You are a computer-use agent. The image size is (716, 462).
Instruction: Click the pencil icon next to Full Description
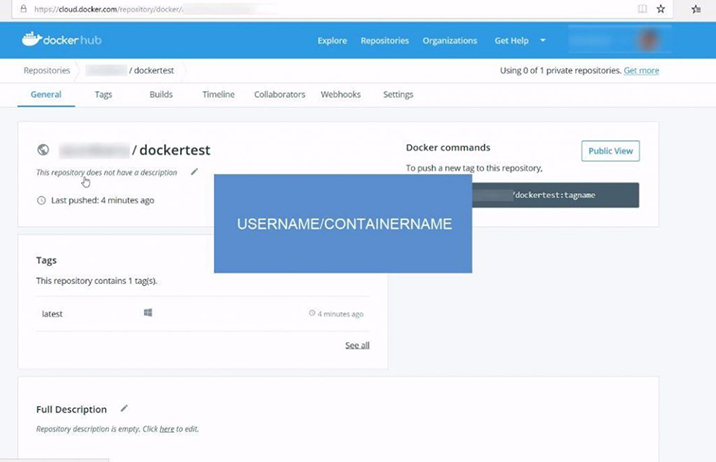[x=124, y=408]
